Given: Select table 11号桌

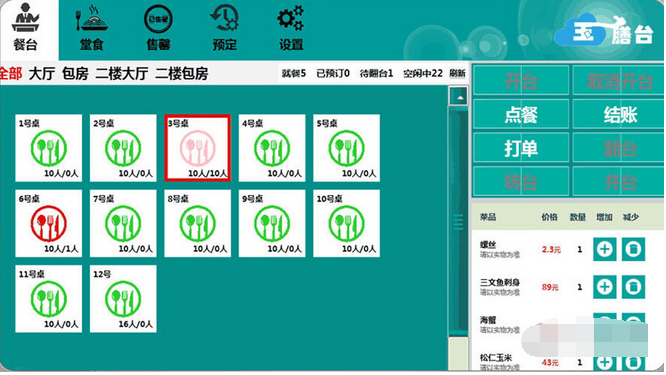Looking at the screenshot, I should click(48, 299).
